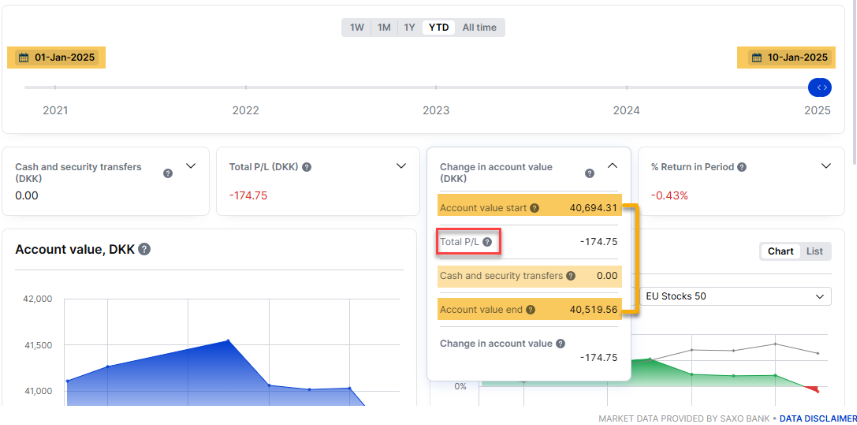The image size is (857, 425).
Task: Click the blue timeline range slider handle
Action: (x=820, y=88)
